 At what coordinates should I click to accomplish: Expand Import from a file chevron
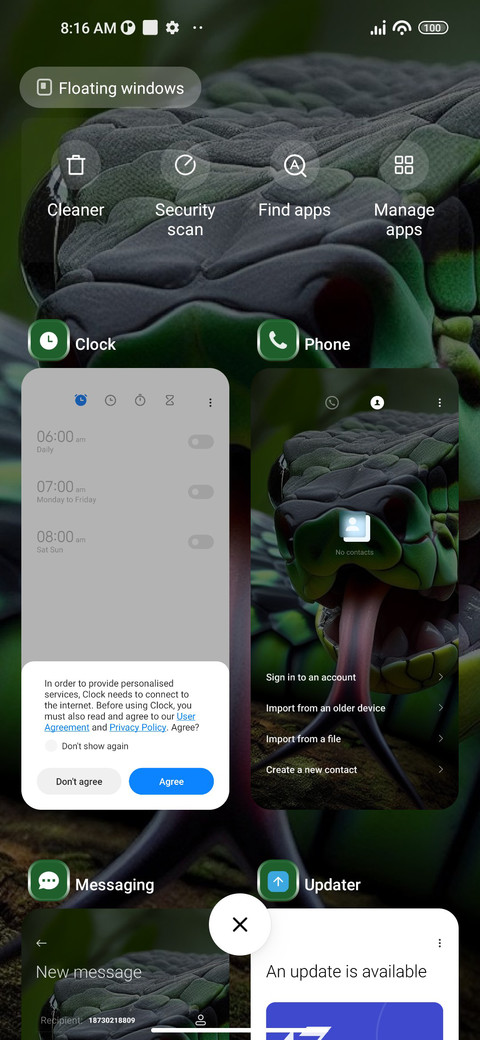click(441, 738)
